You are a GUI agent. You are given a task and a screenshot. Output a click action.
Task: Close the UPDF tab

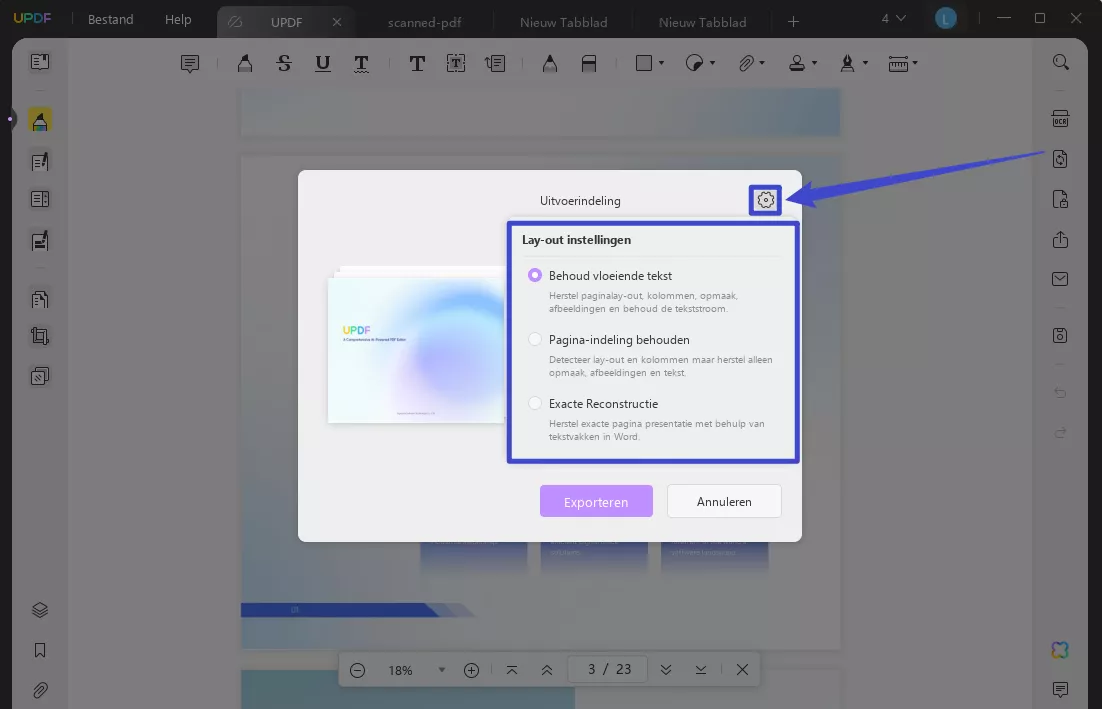[337, 22]
